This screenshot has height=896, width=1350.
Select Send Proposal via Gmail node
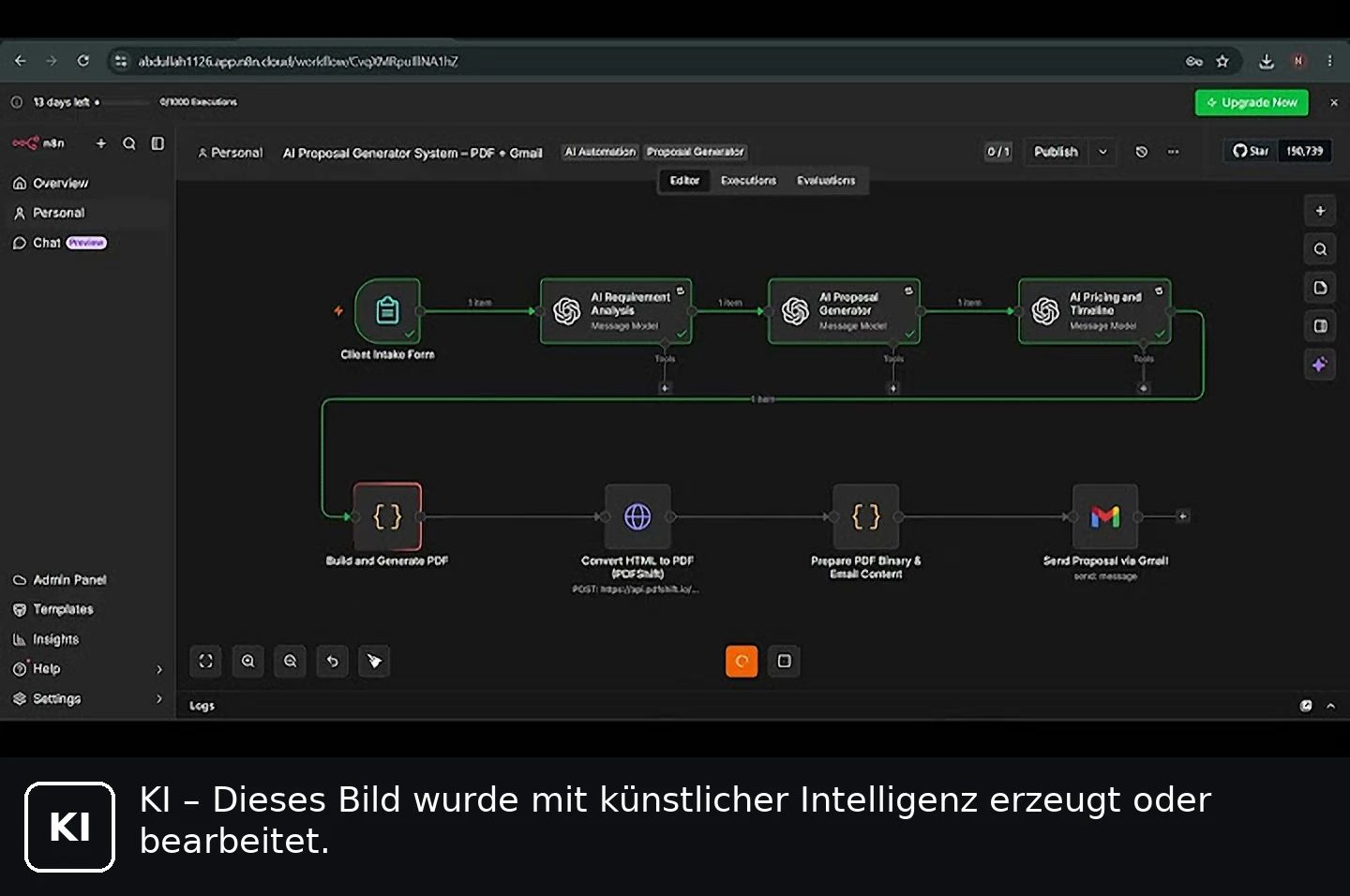(1105, 516)
